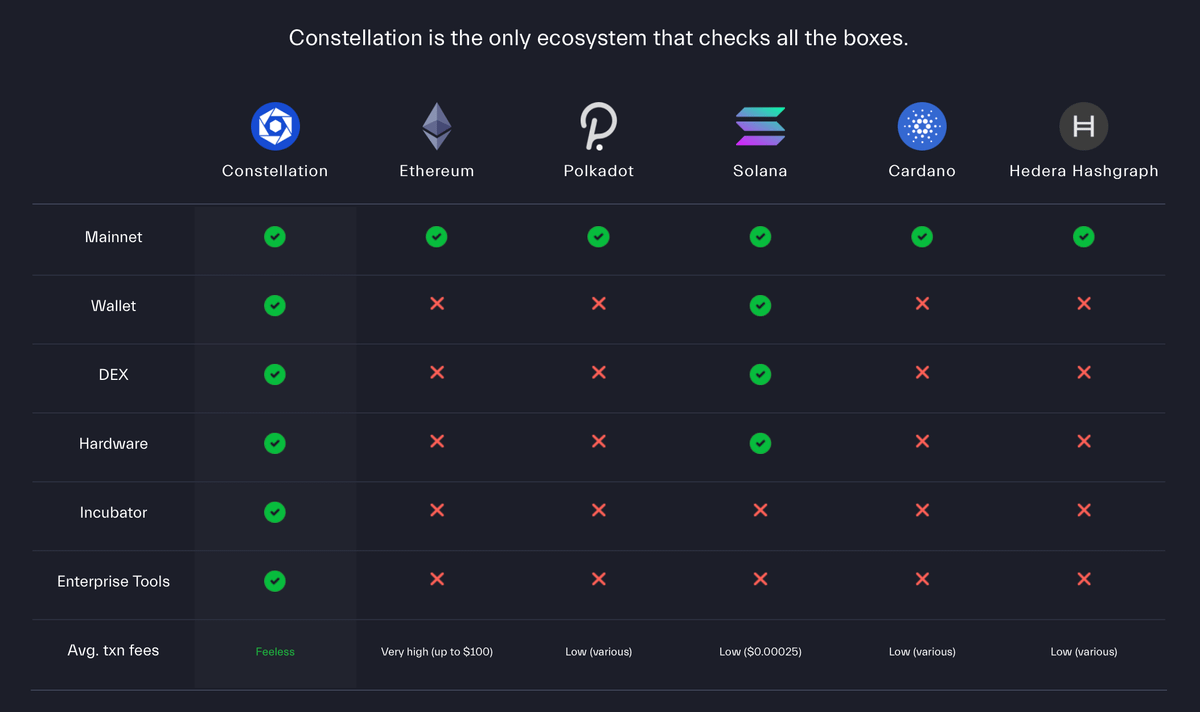Click the Ethereum diamond logo
The width and height of the screenshot is (1200, 712).
click(x=436, y=126)
